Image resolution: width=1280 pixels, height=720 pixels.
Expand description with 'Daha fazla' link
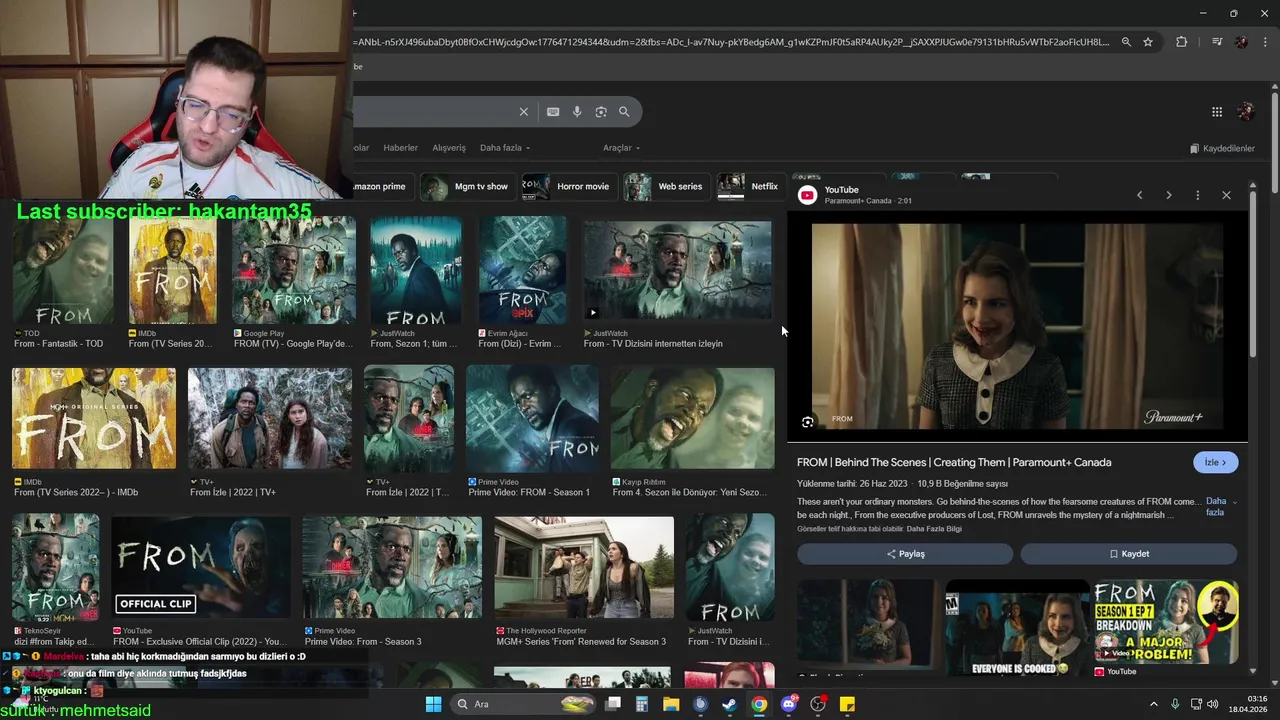pos(1216,507)
